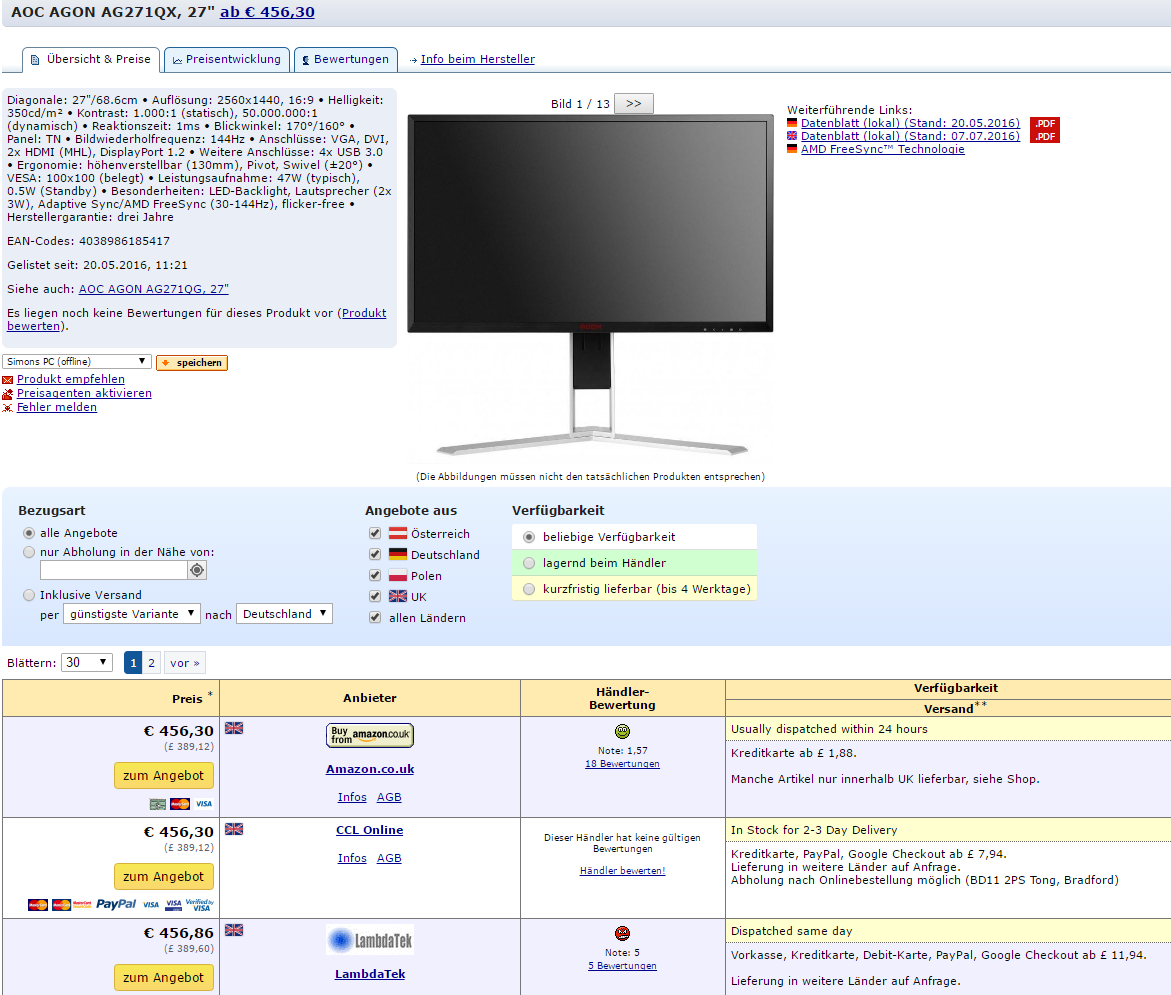Open the AOC AGON AG271QG, 27" link
The image size is (1171, 995).
tap(153, 289)
